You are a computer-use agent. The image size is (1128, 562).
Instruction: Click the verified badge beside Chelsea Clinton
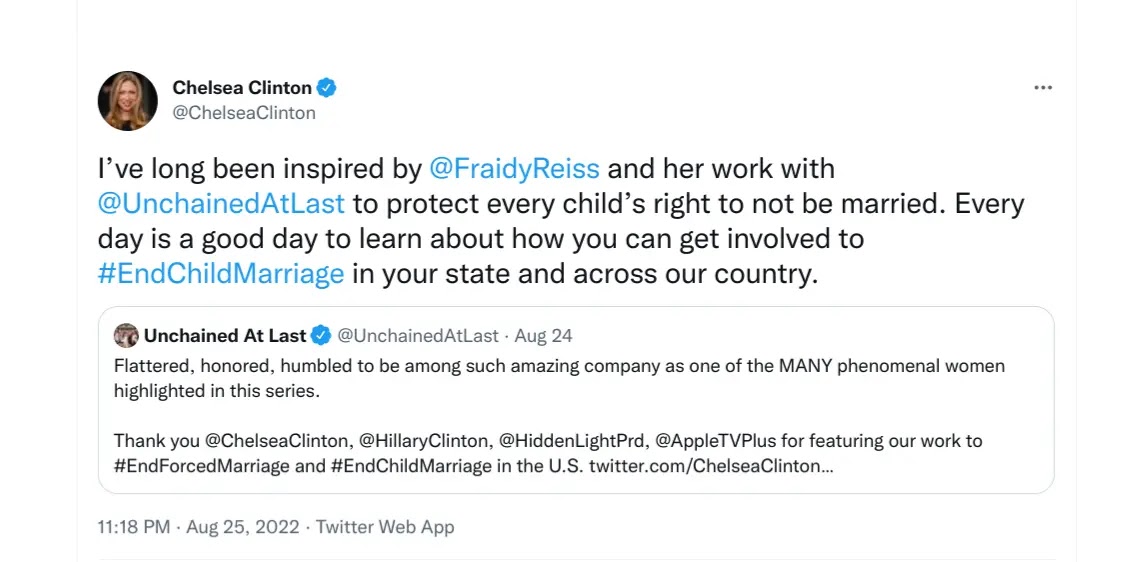point(327,88)
